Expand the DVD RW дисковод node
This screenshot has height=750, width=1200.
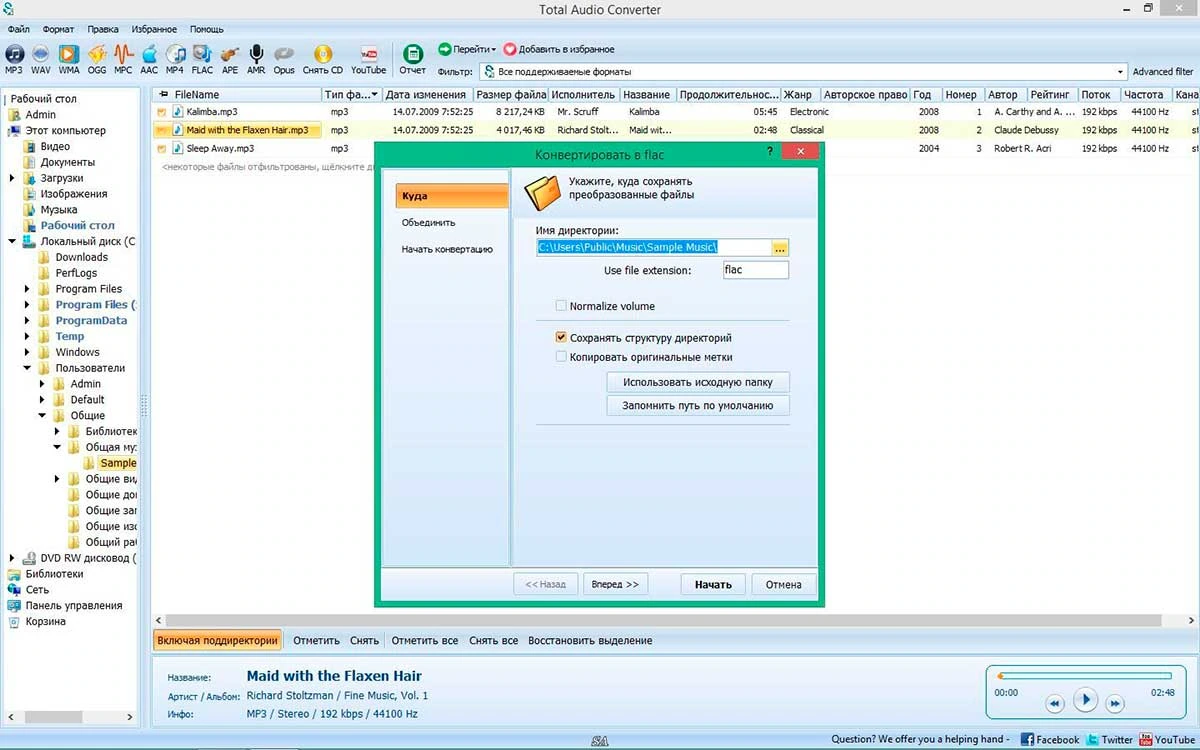pyautogui.click(x=12, y=558)
